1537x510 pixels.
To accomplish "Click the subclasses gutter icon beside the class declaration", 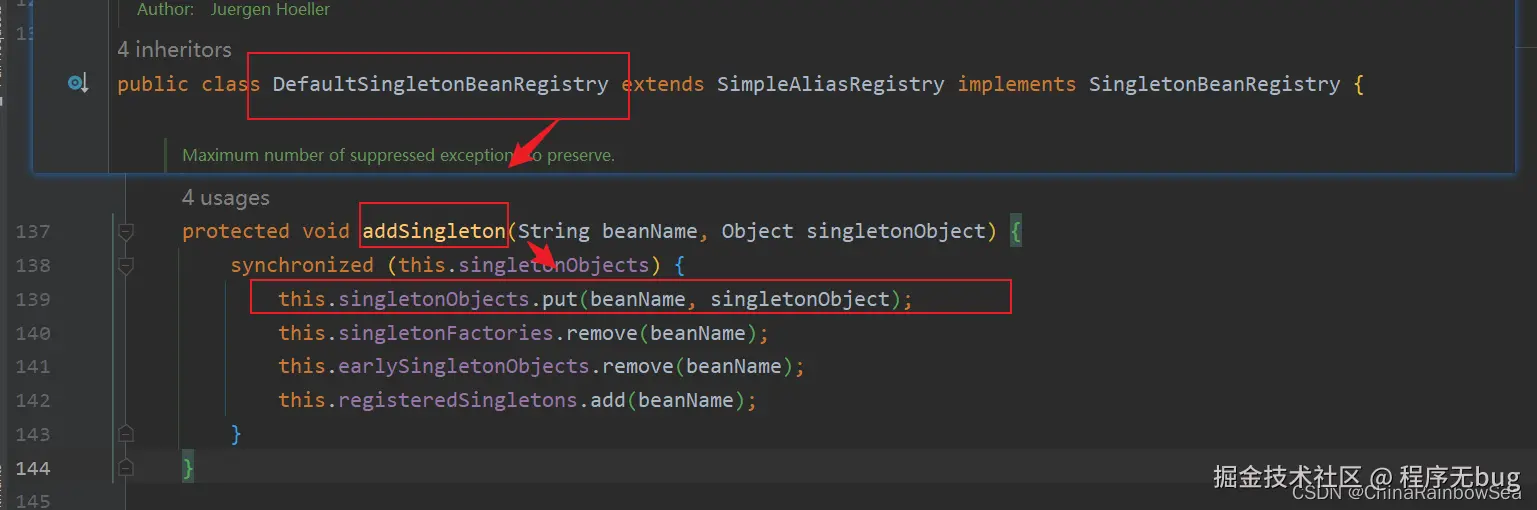I will 78,84.
